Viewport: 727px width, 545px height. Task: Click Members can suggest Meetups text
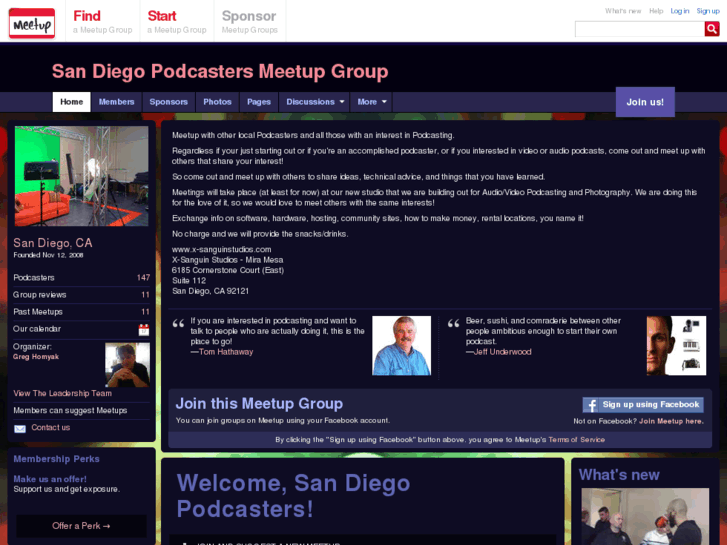[70, 410]
